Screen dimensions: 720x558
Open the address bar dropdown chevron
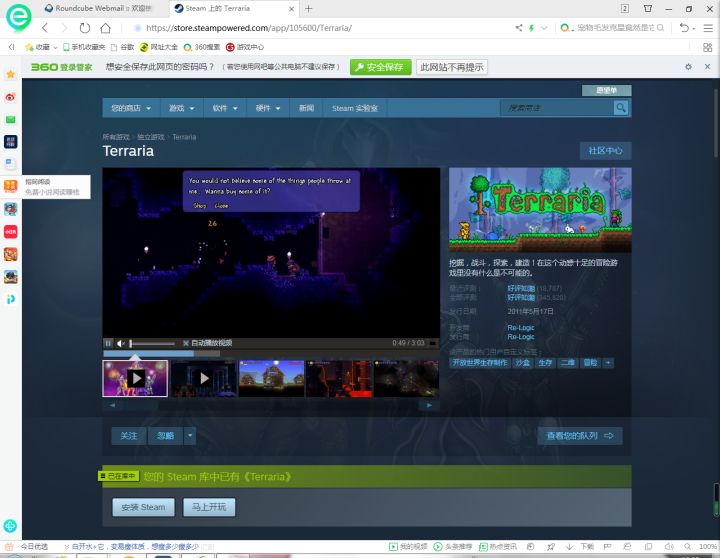544,28
